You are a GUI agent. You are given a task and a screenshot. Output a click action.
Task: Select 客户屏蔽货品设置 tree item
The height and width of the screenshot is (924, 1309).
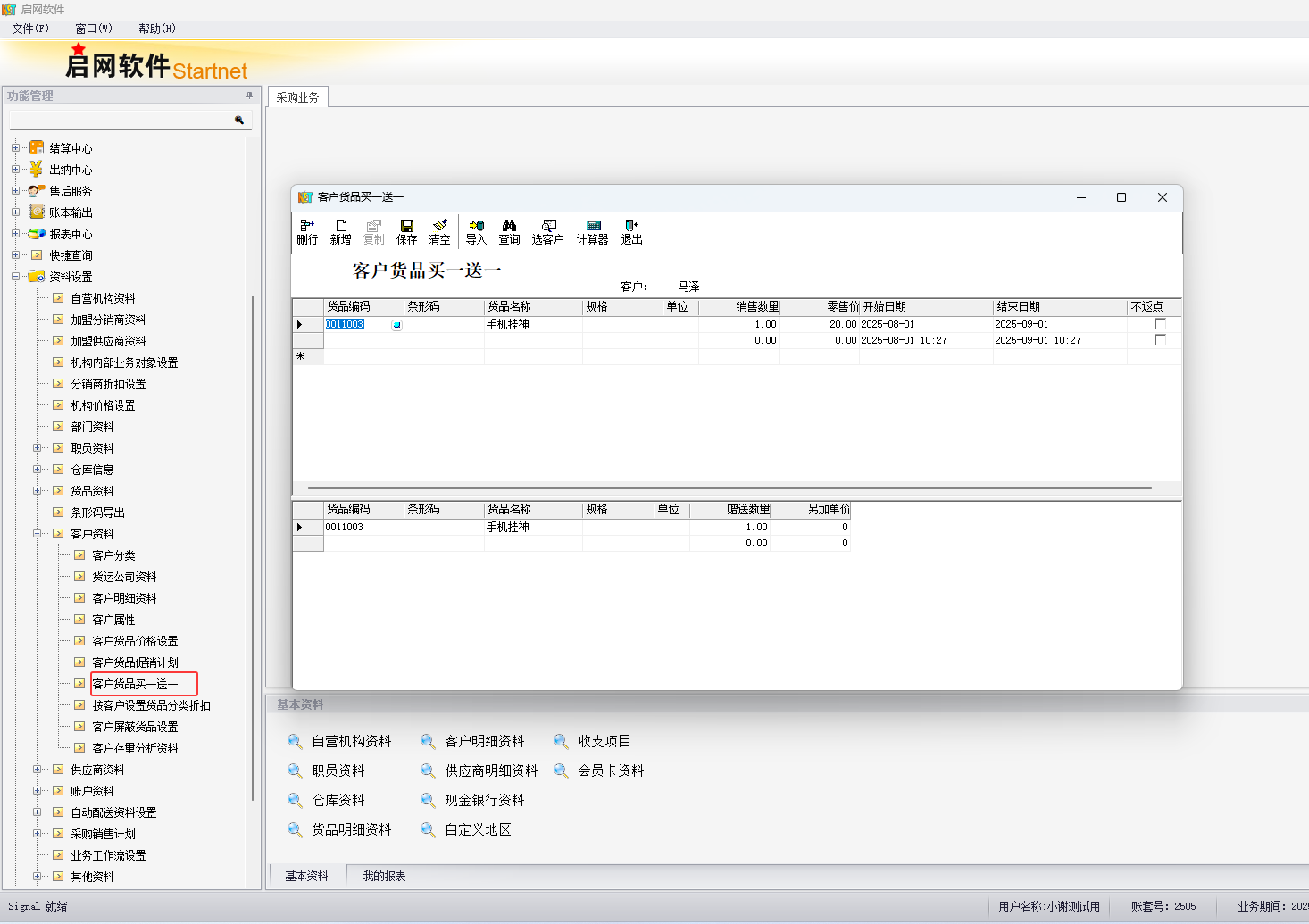(135, 727)
